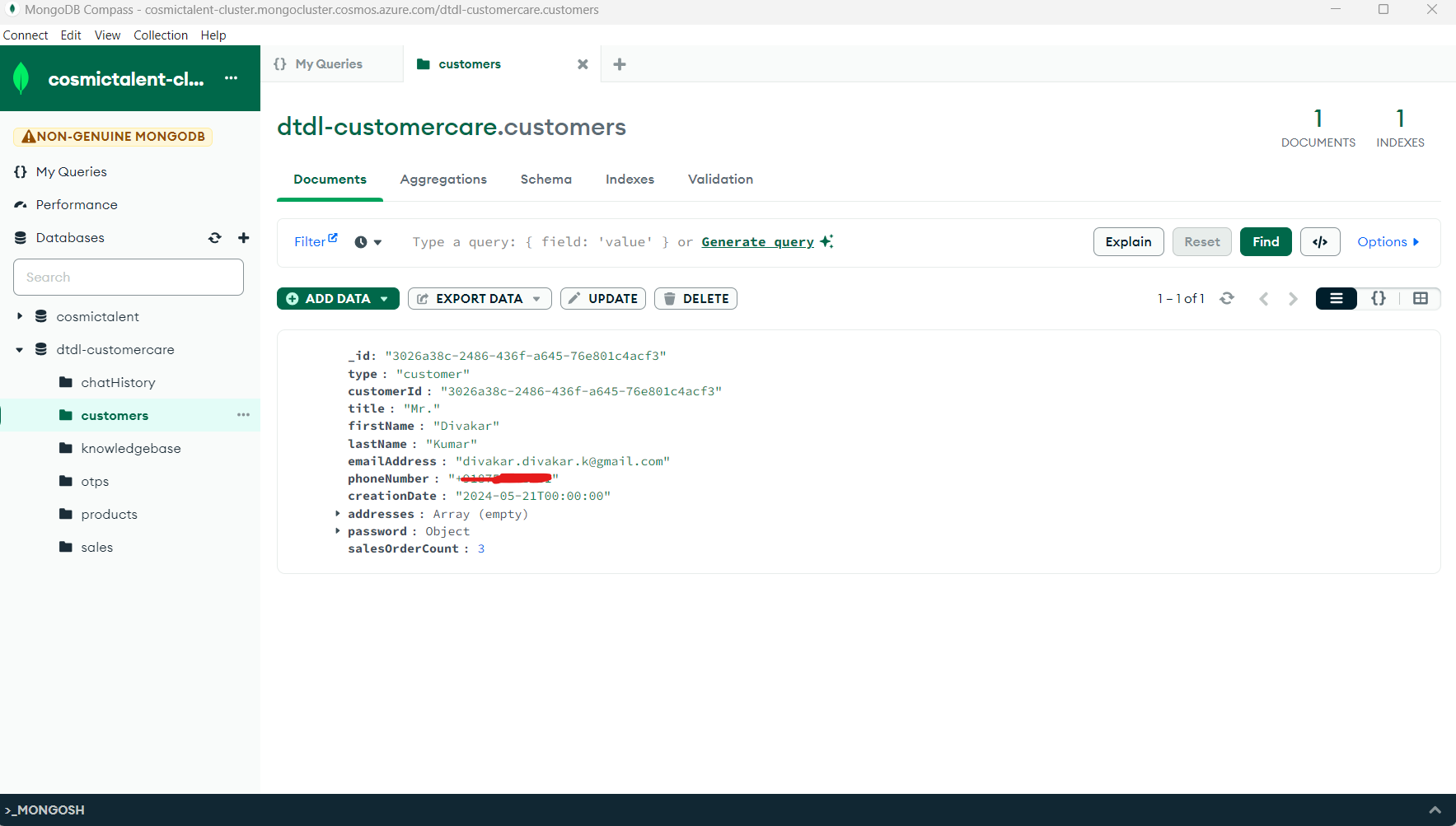Image resolution: width=1456 pixels, height=826 pixels.
Task: Refresh the documents results
Action: point(1227,298)
